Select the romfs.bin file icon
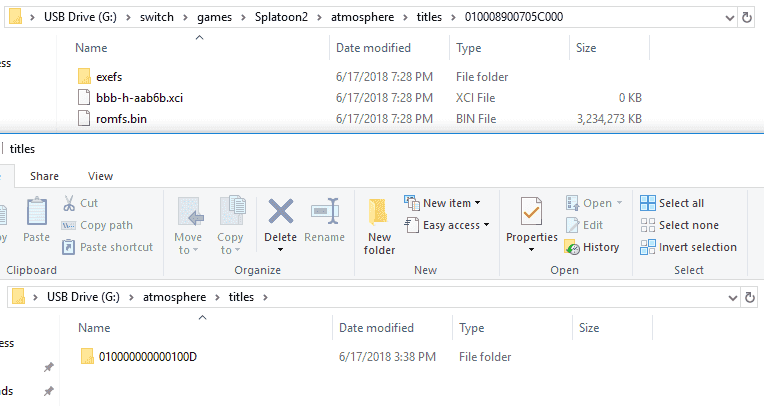 (x=84, y=118)
